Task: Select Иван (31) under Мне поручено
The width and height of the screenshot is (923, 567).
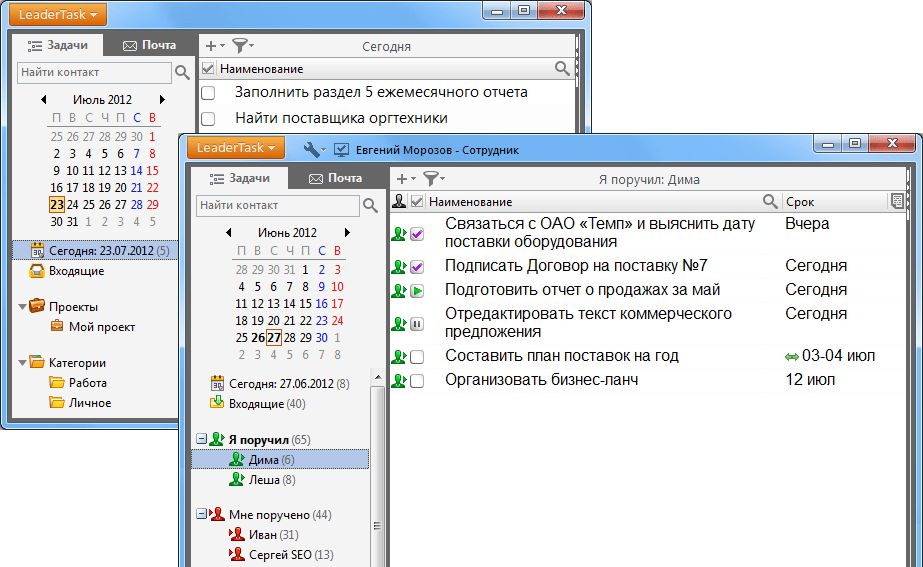Action: (264, 535)
